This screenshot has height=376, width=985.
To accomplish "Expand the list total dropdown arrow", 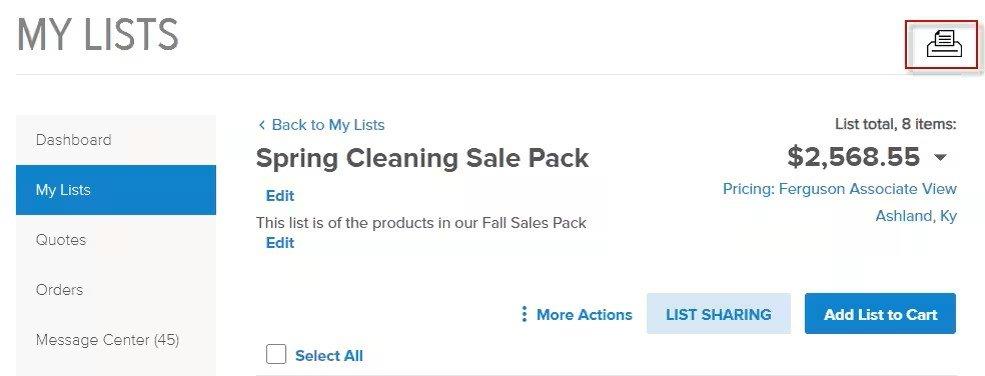I will 940,158.
